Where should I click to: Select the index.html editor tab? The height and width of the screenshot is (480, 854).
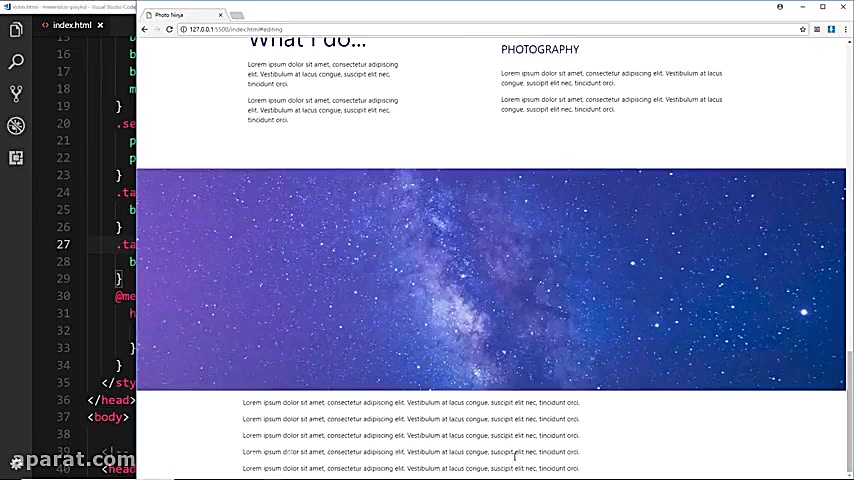click(x=72, y=25)
